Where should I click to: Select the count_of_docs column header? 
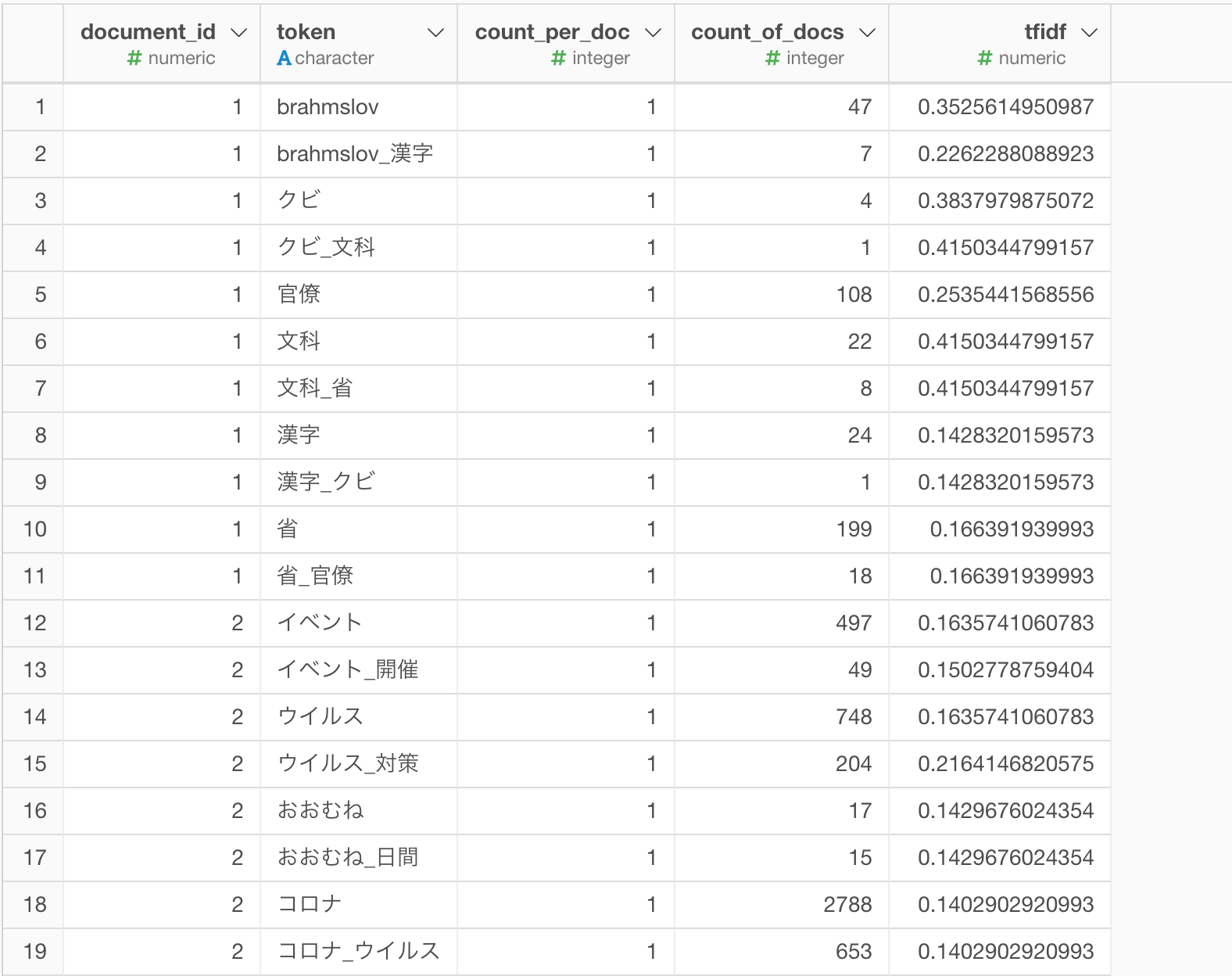(782, 43)
